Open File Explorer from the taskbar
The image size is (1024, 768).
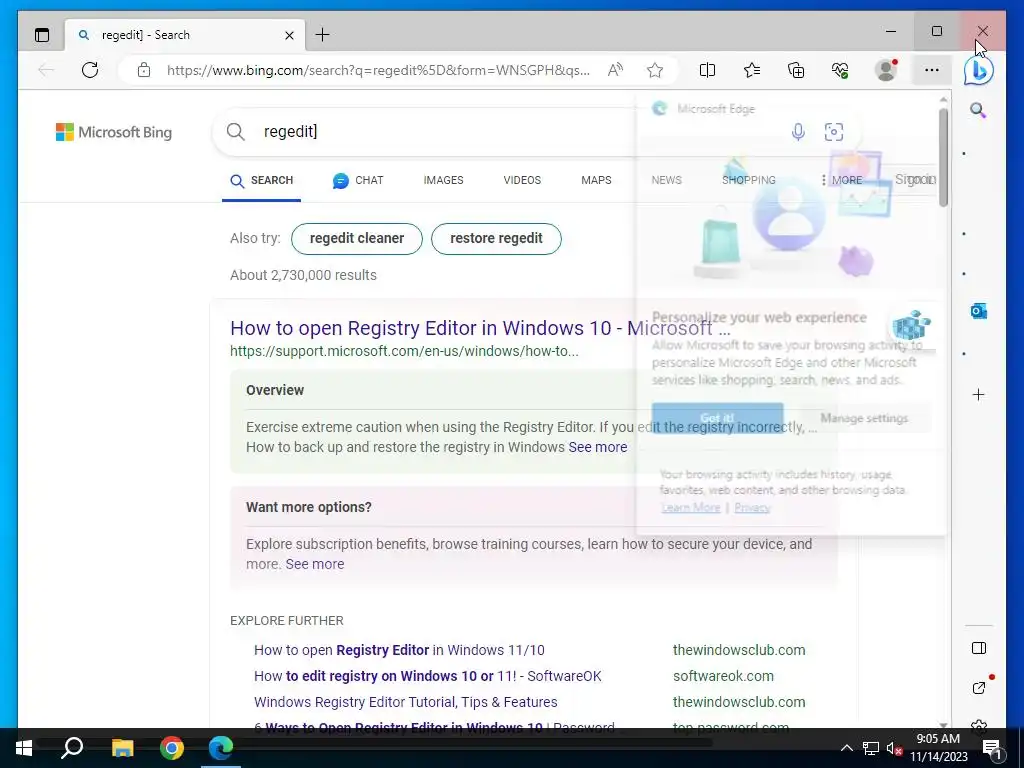pos(122,748)
